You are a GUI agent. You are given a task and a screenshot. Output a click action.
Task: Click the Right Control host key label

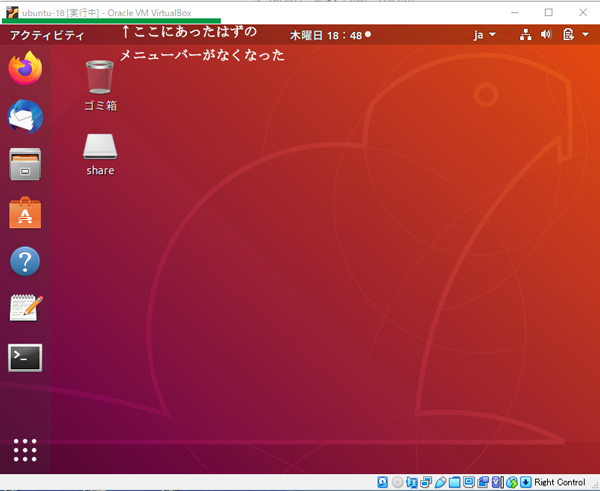point(560,482)
